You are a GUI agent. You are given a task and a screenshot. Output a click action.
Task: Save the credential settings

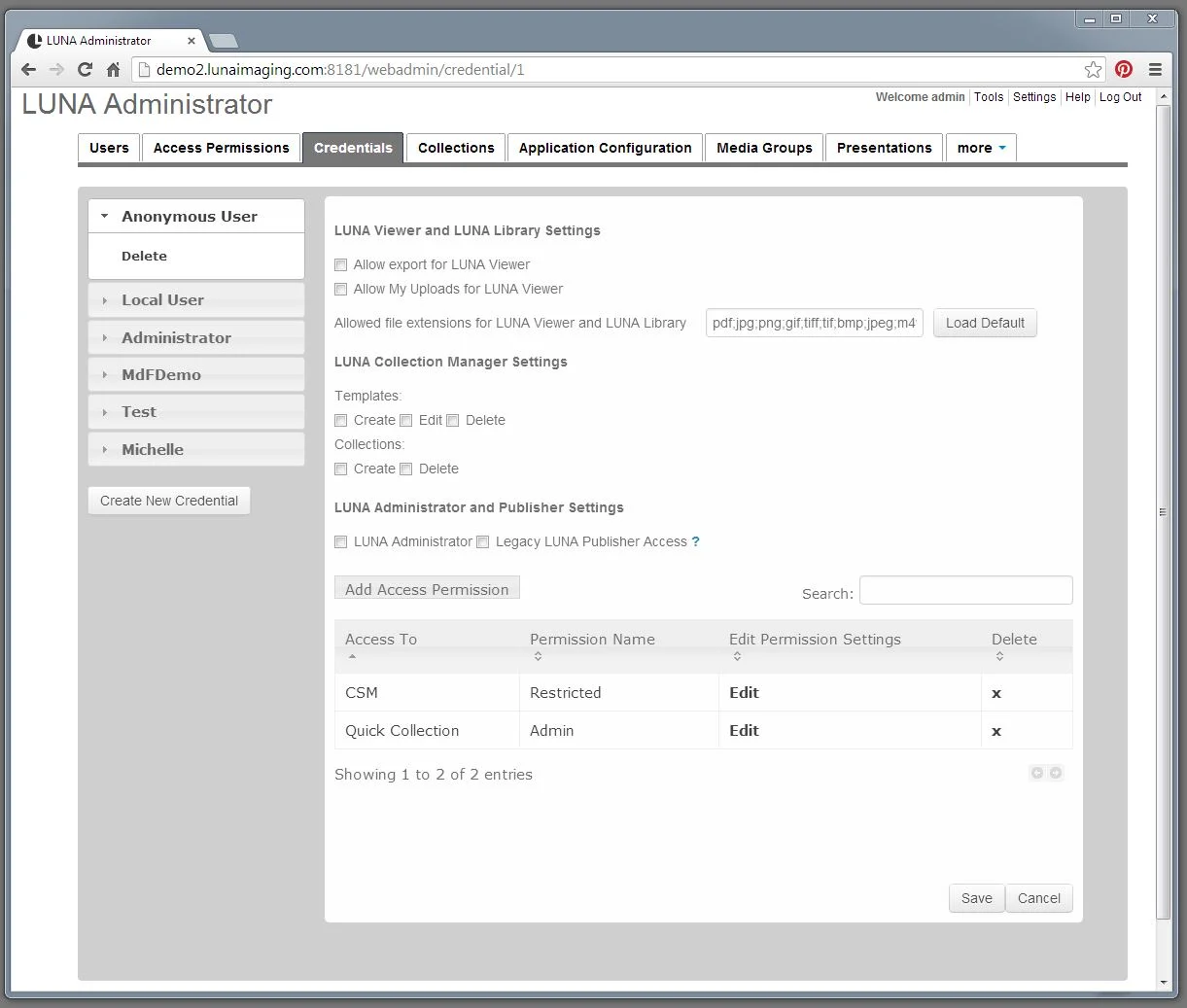(x=976, y=898)
